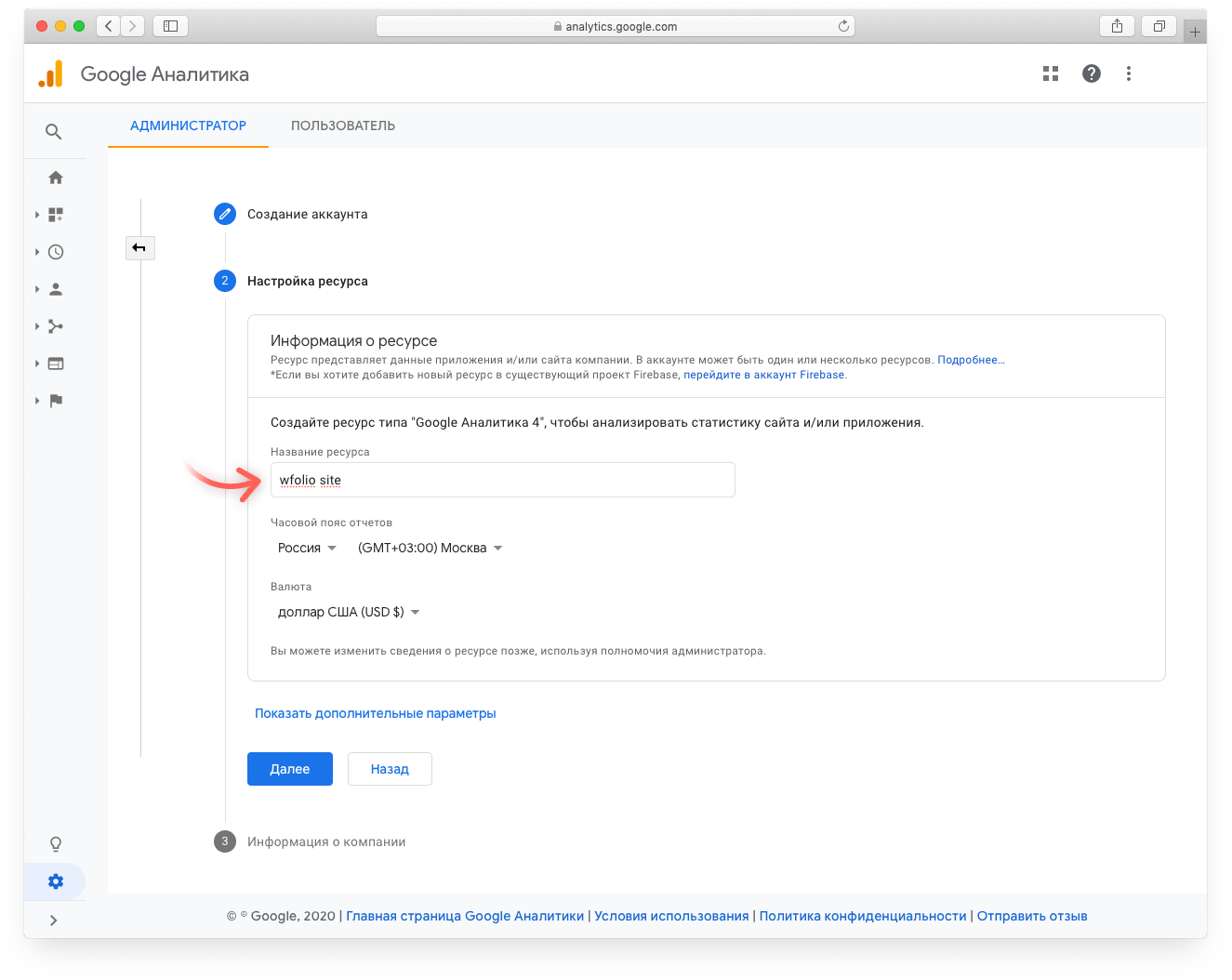This screenshot has width=1232, height=980.
Task: Click the Safari address bar
Action: coord(616,26)
